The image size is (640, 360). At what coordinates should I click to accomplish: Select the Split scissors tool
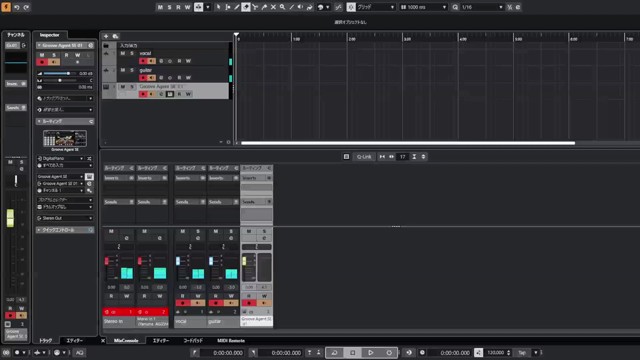[255, 7]
